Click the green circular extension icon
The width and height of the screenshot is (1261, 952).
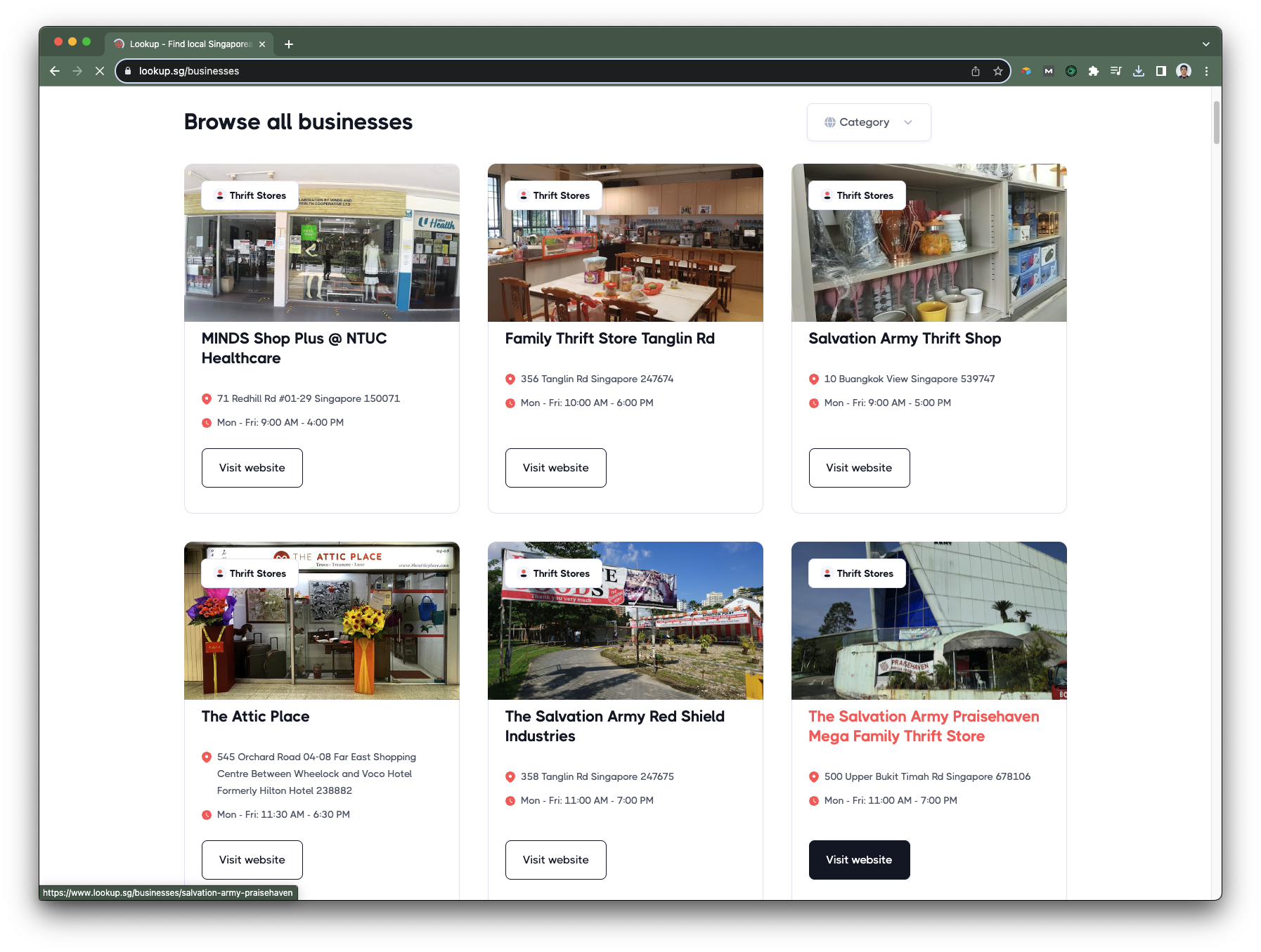(1071, 71)
